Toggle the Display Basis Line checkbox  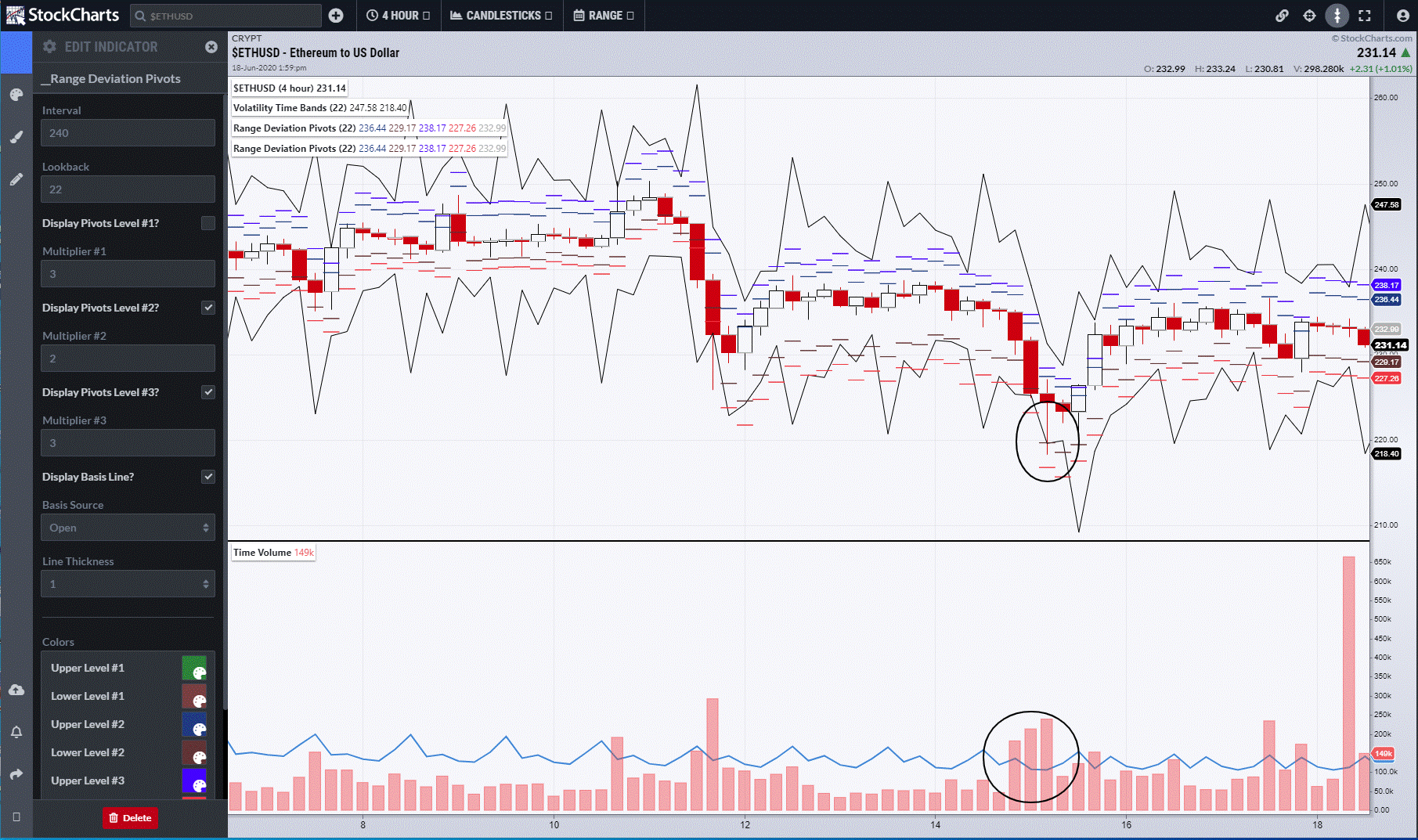pos(208,477)
